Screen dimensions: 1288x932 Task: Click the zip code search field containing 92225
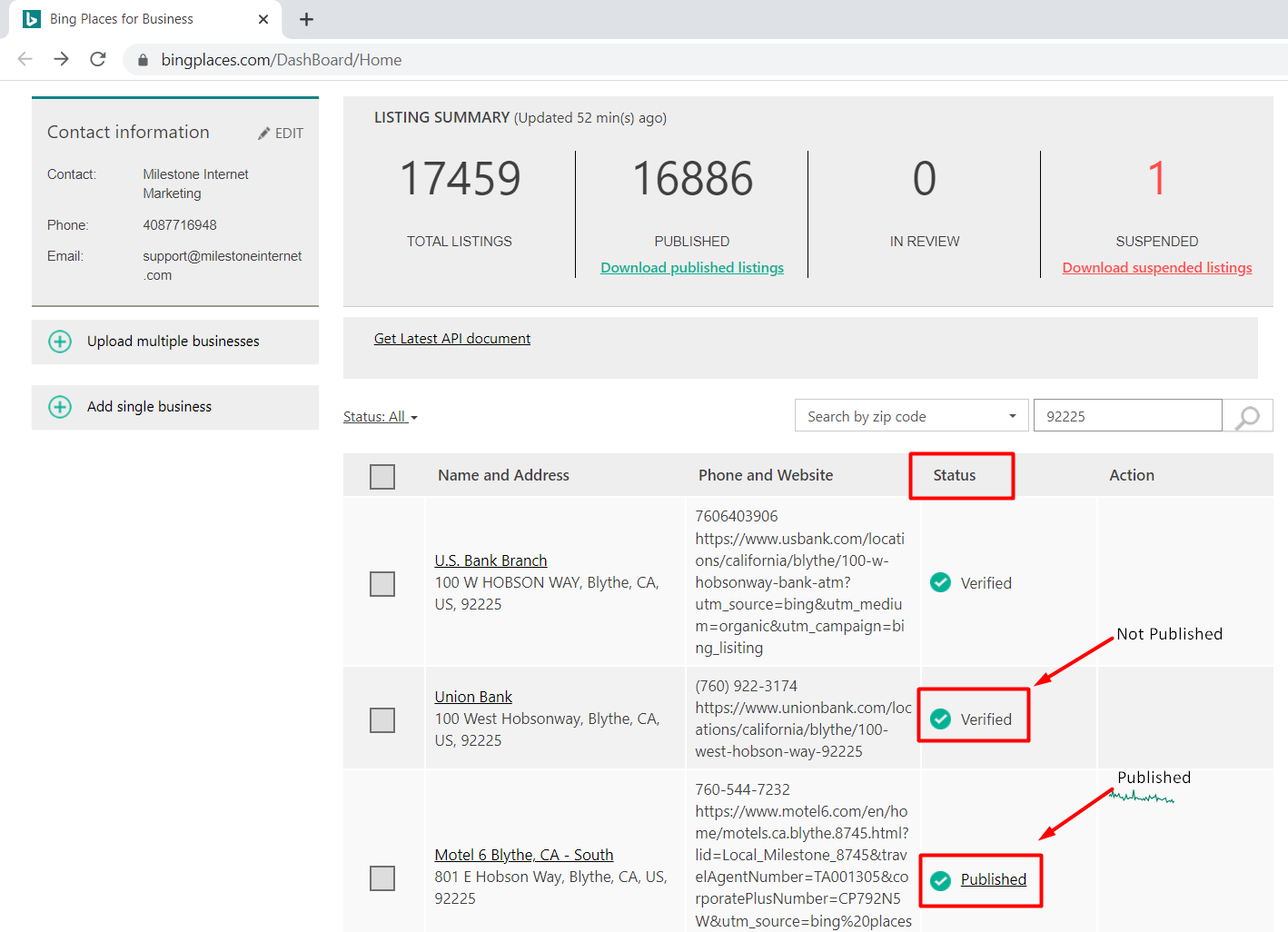coord(1128,416)
